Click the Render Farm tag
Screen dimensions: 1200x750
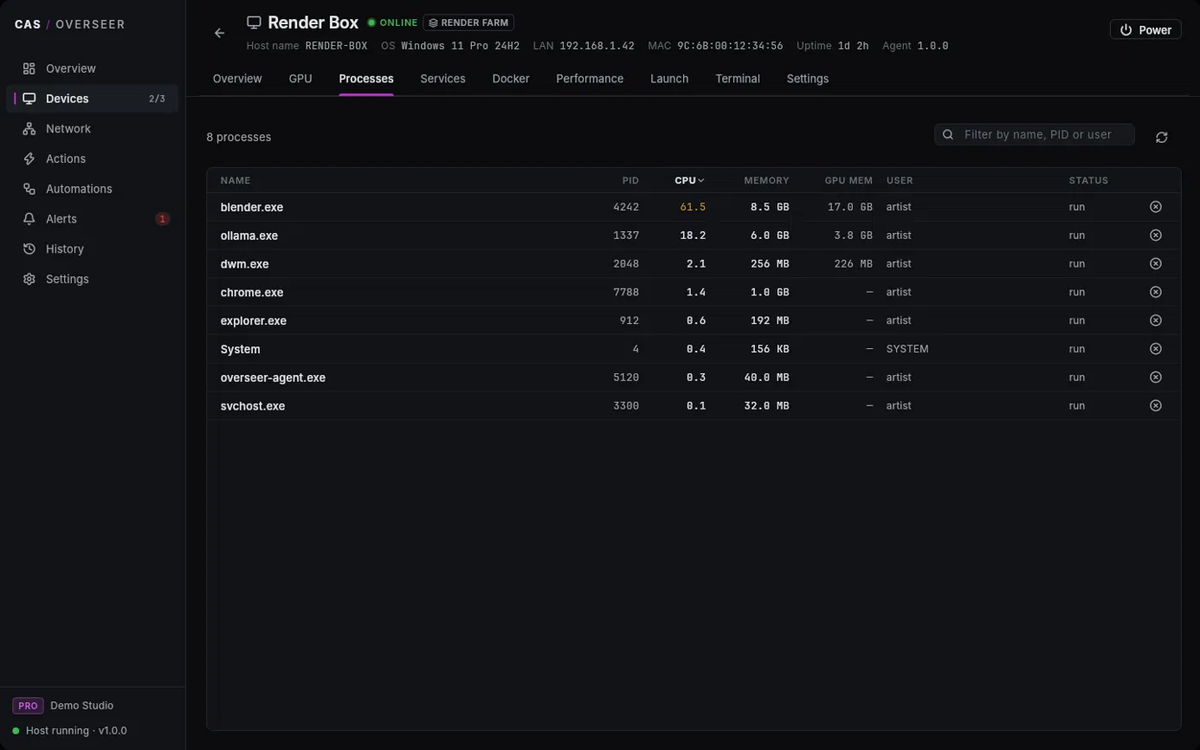tap(469, 23)
